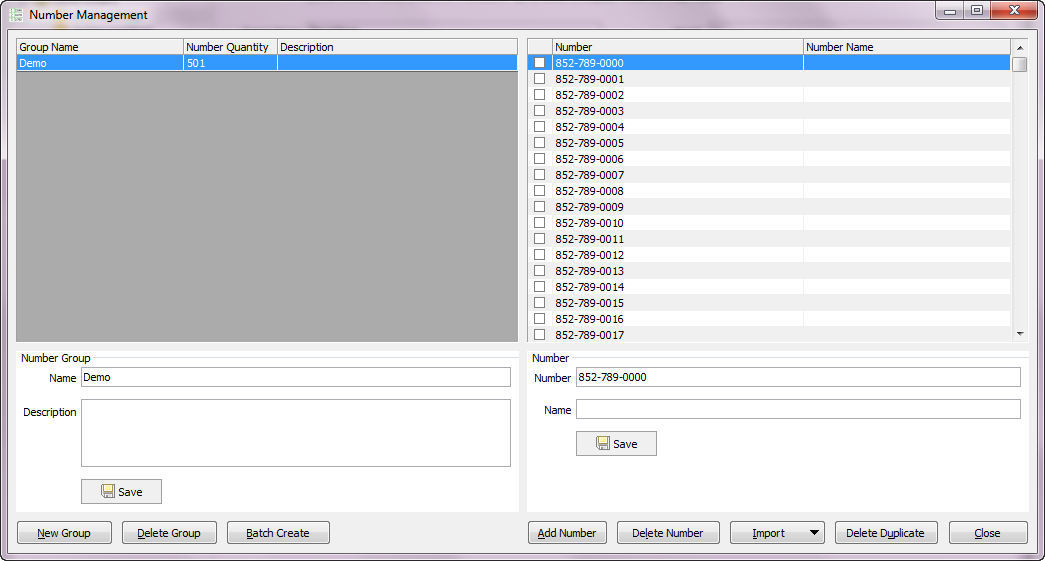Click the Group Name column header
The image size is (1045, 561).
tap(99, 47)
